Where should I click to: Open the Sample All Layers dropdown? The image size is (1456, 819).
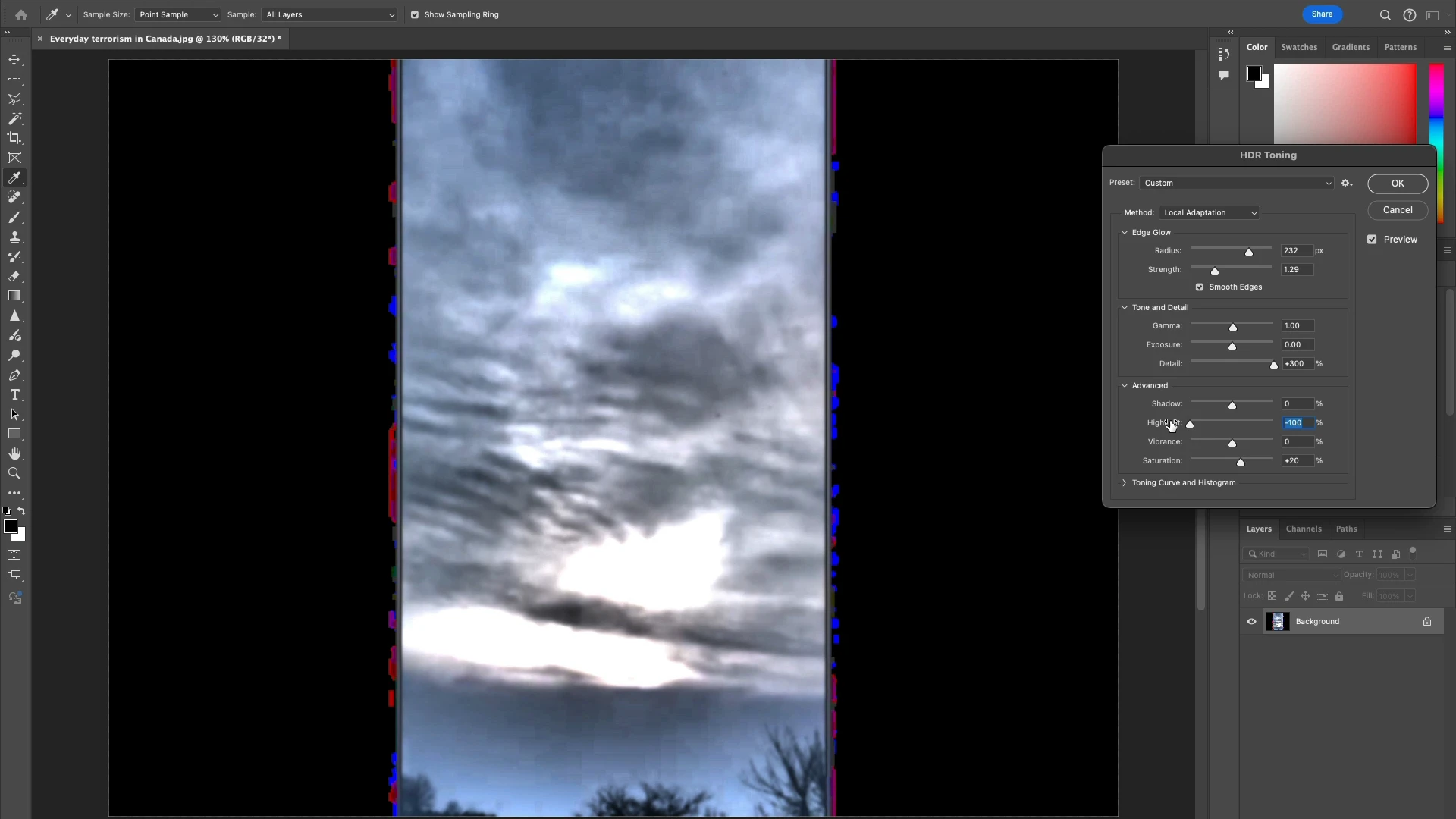pyautogui.click(x=330, y=14)
